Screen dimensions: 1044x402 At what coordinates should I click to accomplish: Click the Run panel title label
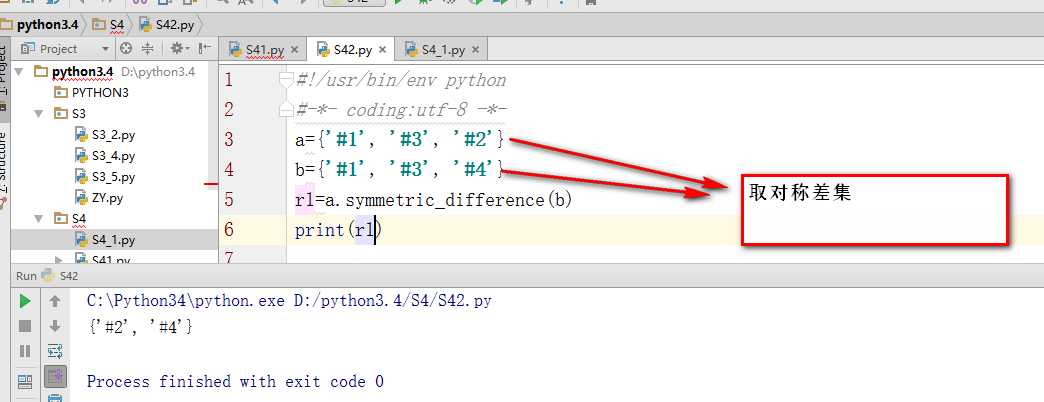click(26, 276)
